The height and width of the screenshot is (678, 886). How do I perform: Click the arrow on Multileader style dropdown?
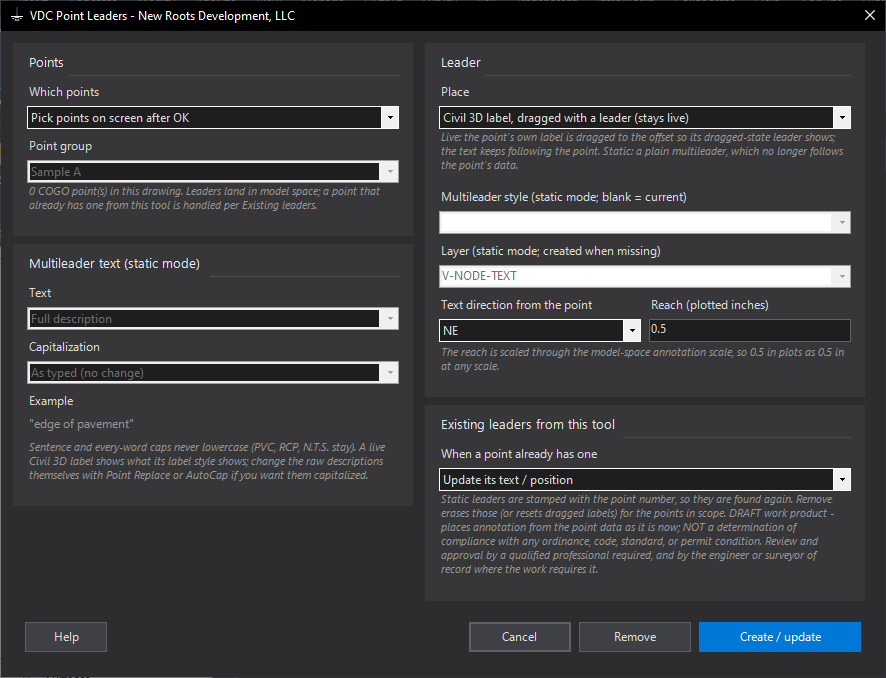(x=842, y=223)
